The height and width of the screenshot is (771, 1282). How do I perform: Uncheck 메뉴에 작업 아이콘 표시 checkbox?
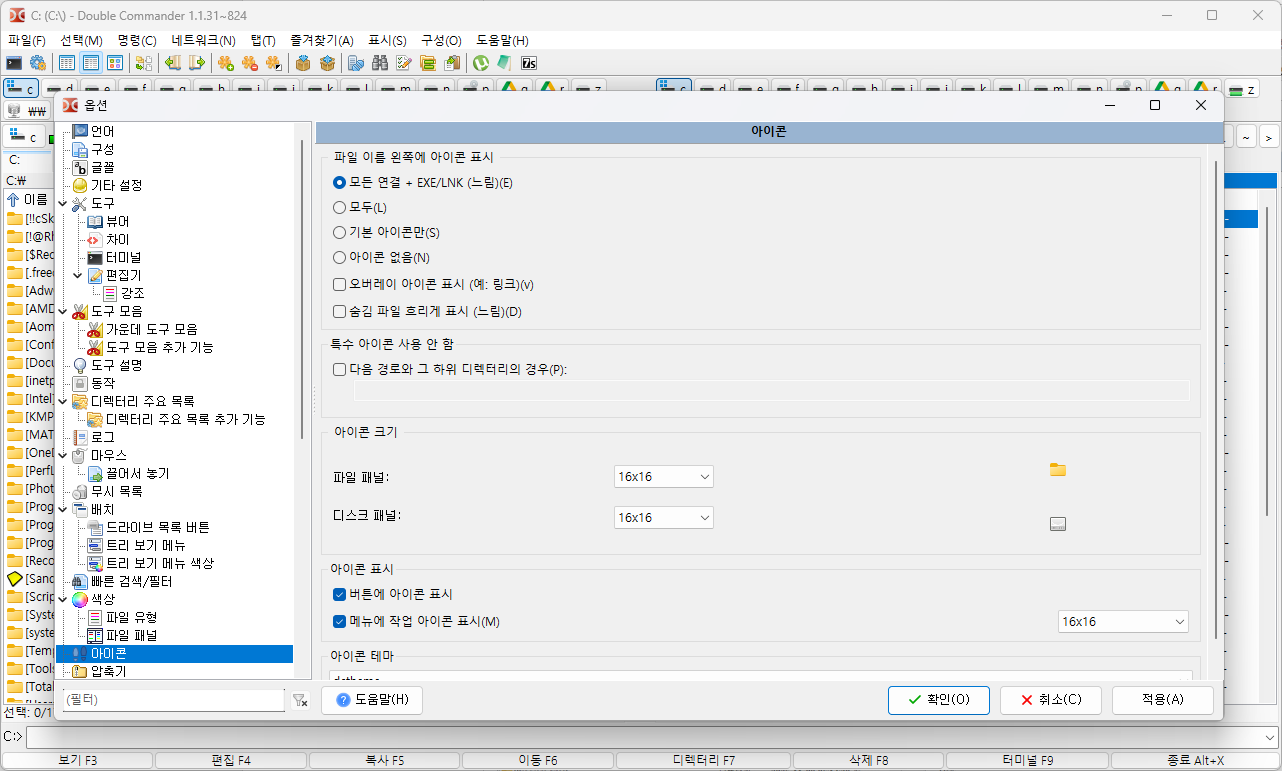point(339,622)
